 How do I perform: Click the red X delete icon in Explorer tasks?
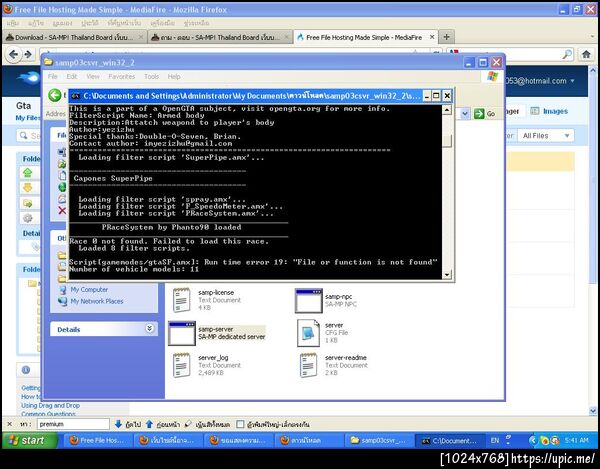(x=62, y=210)
